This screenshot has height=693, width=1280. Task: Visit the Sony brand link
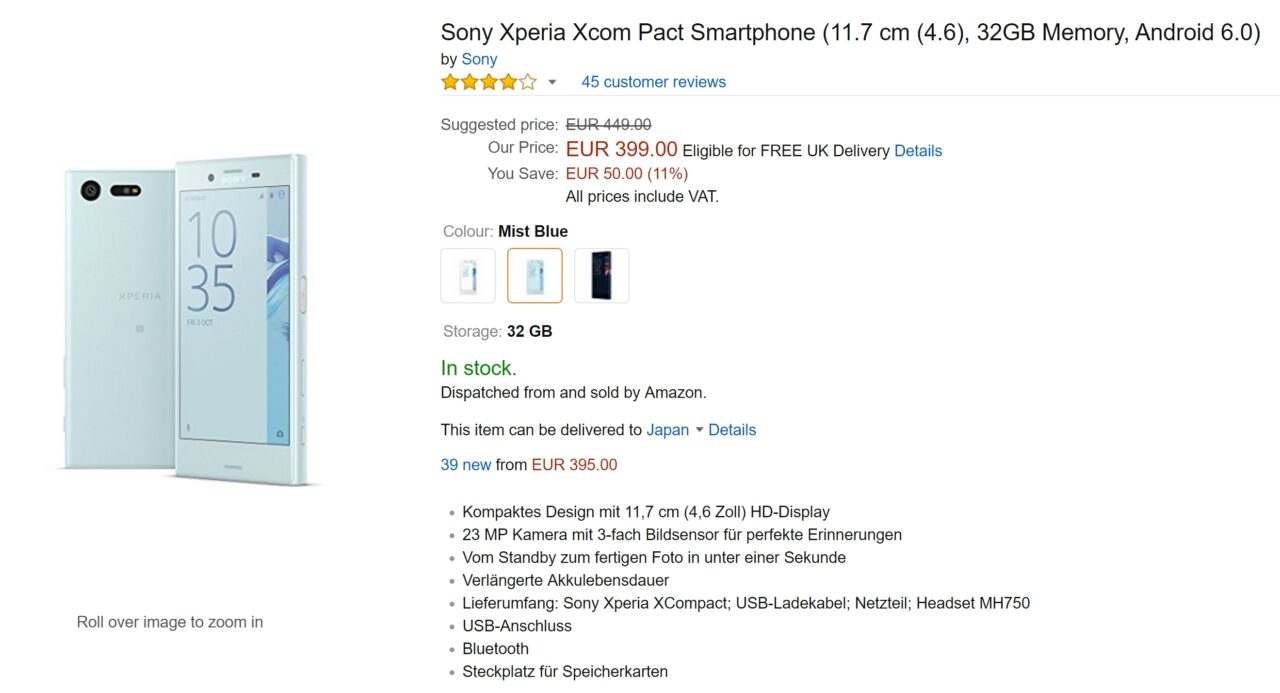(x=479, y=59)
